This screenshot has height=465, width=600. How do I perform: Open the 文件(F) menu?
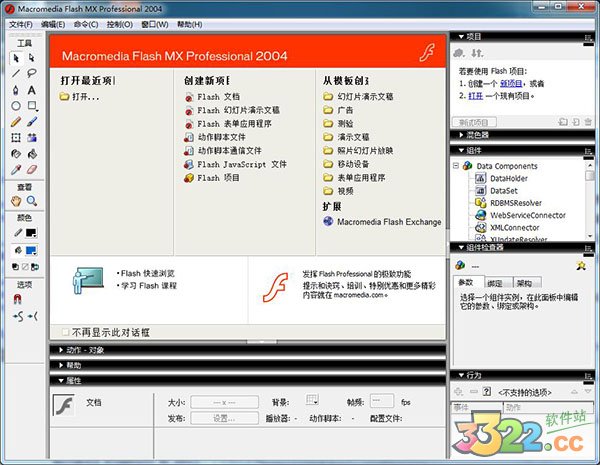[x=20, y=23]
